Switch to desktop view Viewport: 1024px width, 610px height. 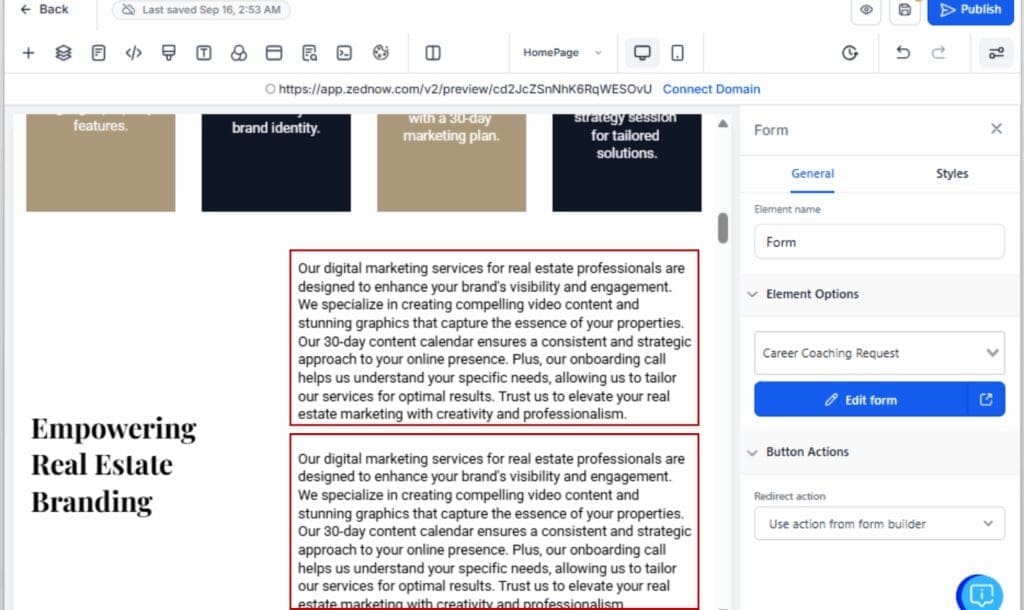pos(642,53)
